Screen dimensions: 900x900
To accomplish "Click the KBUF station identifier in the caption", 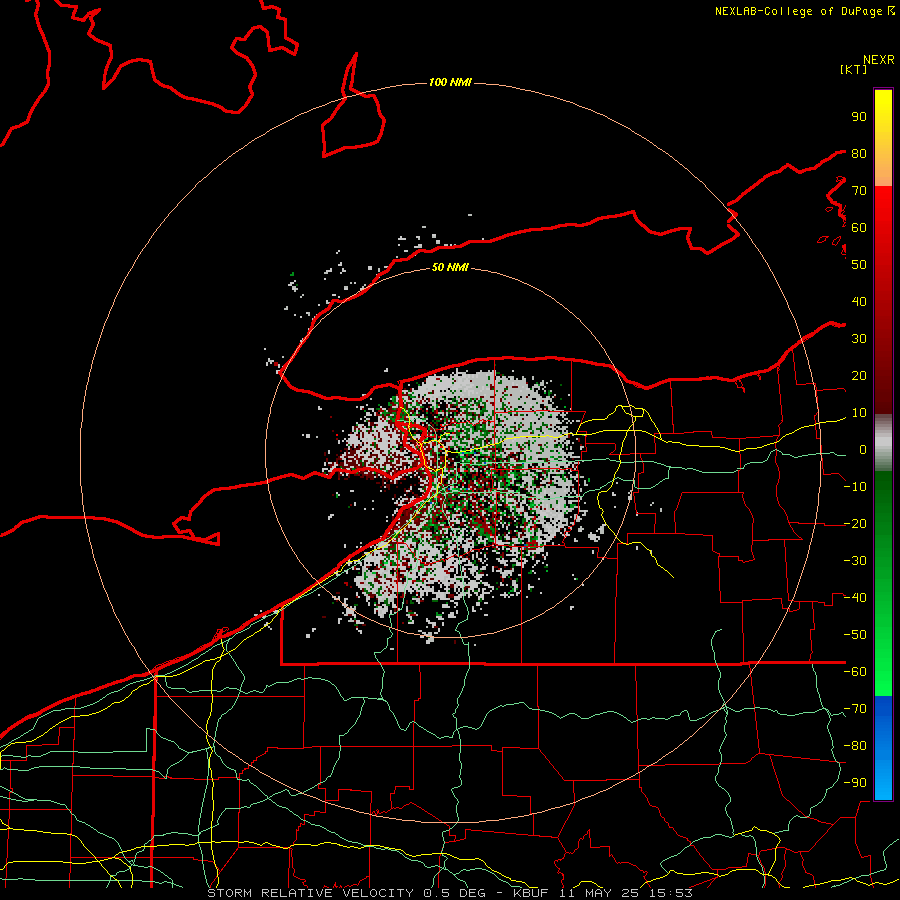I will 530,893.
